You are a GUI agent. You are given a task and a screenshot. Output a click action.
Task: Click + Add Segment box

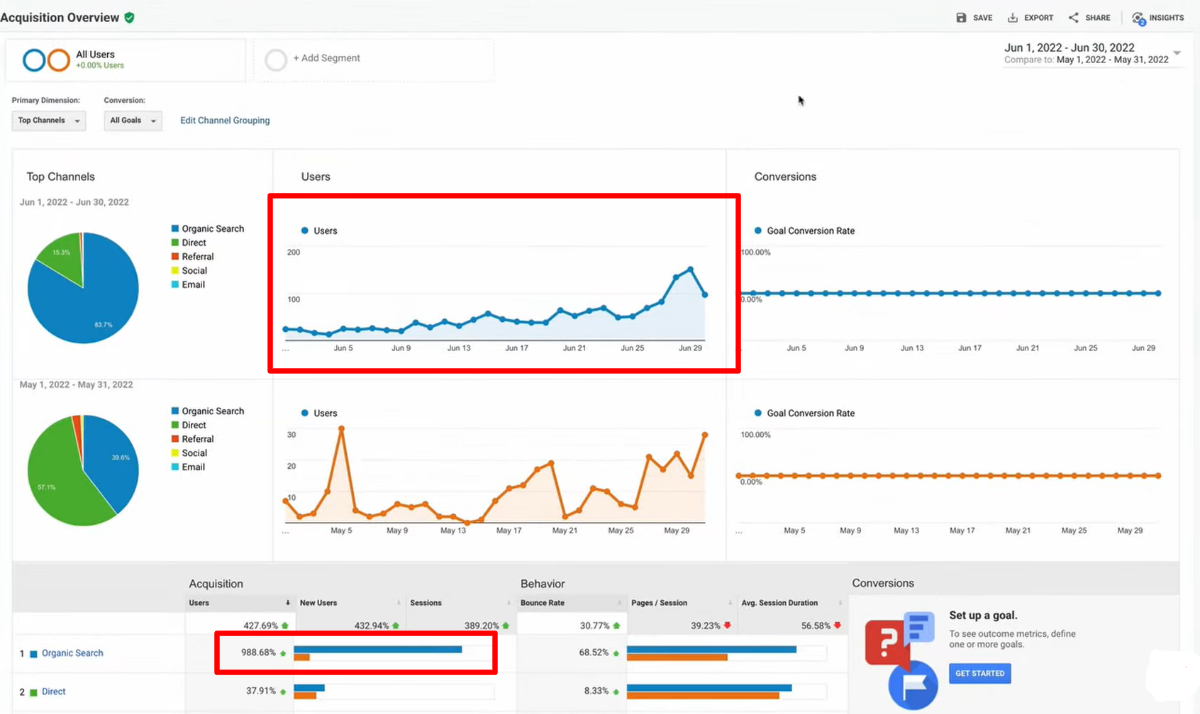pyautogui.click(x=374, y=60)
